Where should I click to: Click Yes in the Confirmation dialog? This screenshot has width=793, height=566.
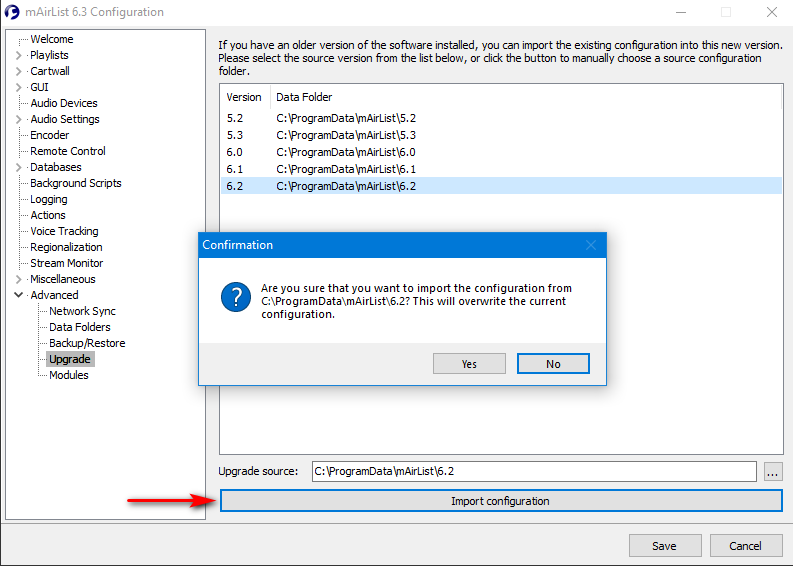(x=469, y=364)
